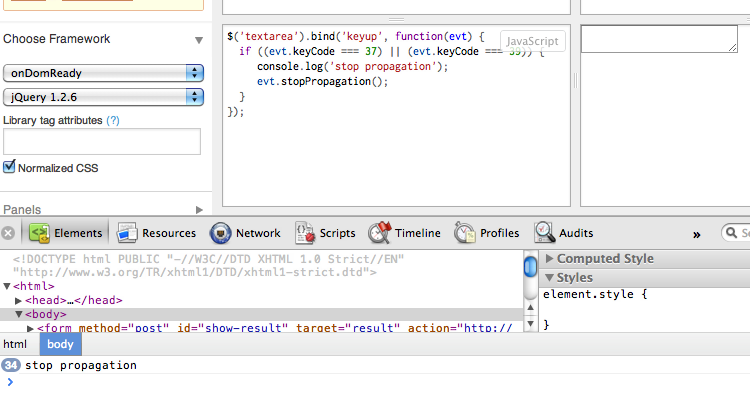This screenshot has width=750, height=410.
Task: Collapse the html node
Action: pyautogui.click(x=7, y=286)
